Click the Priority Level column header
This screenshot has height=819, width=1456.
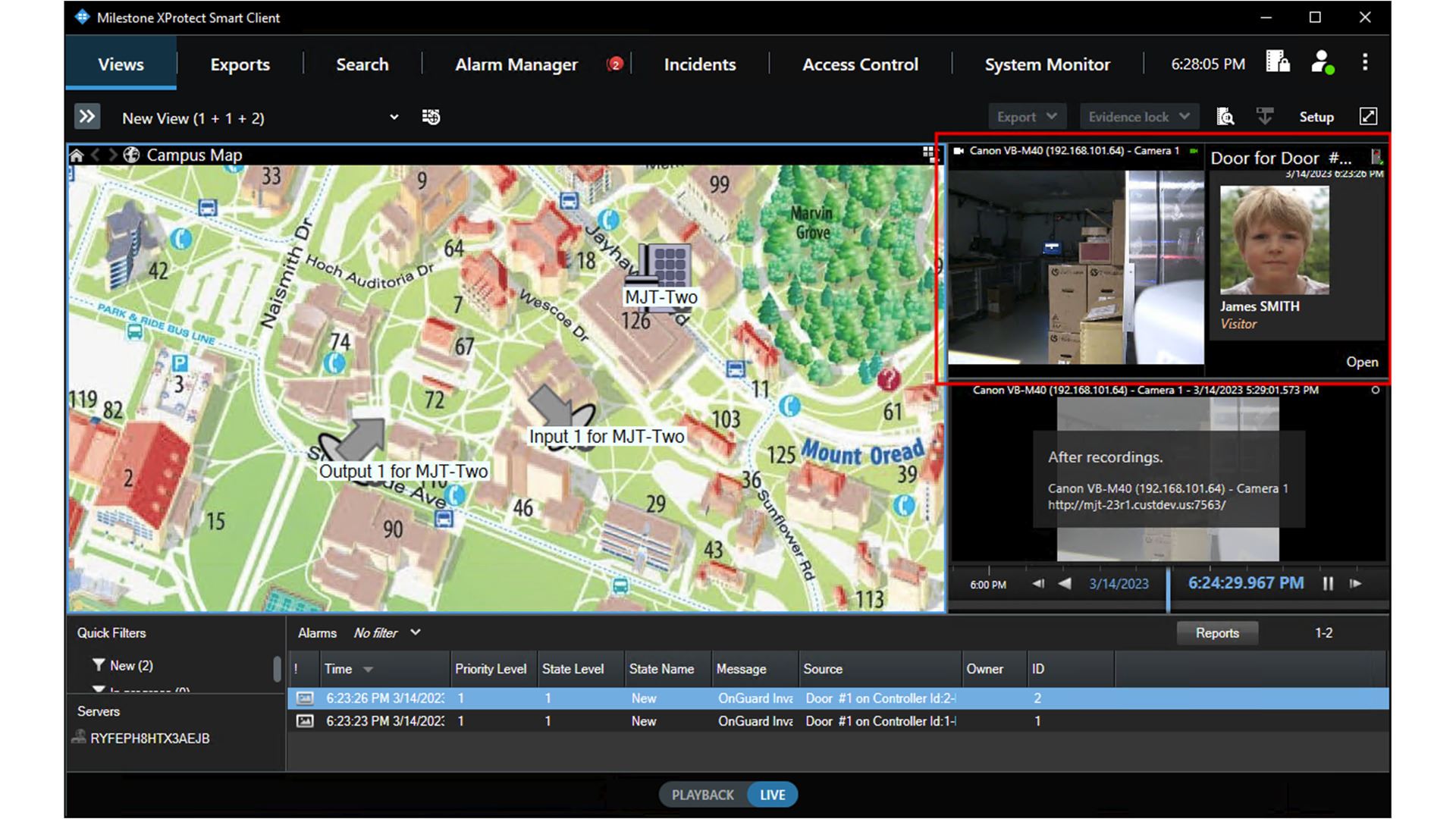(x=493, y=669)
